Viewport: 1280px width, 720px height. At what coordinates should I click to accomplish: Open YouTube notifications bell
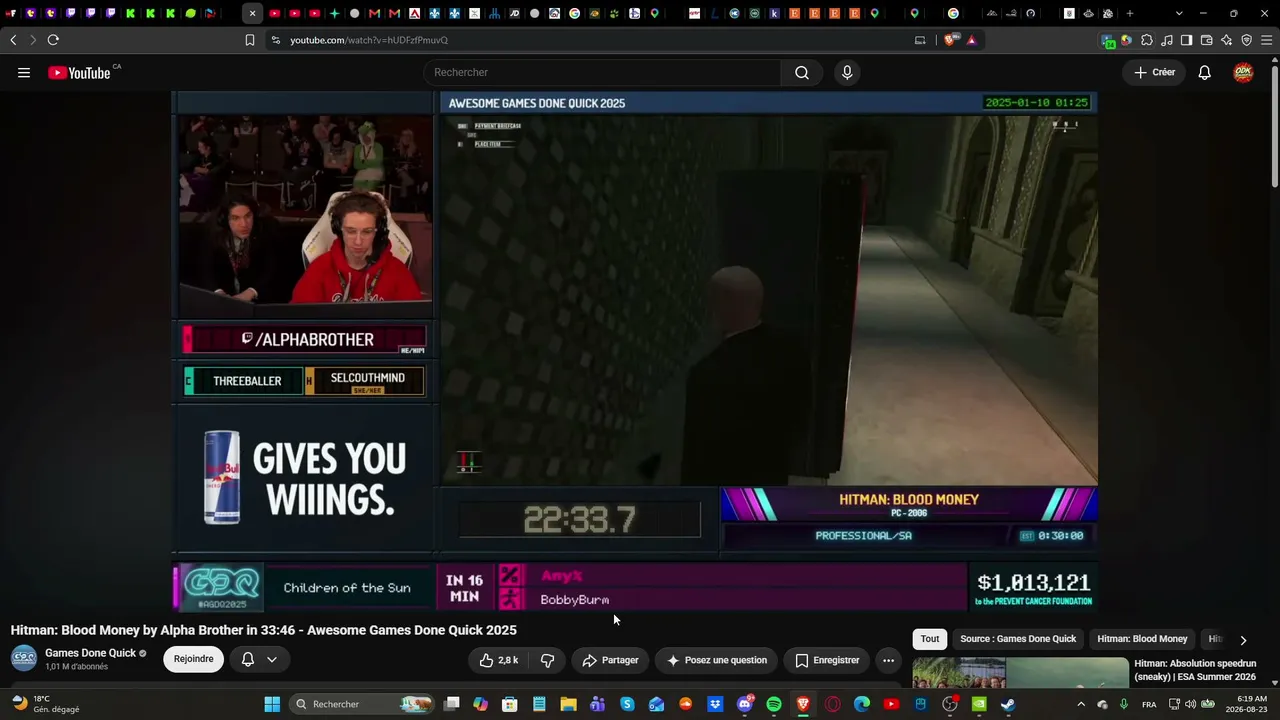pos(1205,72)
